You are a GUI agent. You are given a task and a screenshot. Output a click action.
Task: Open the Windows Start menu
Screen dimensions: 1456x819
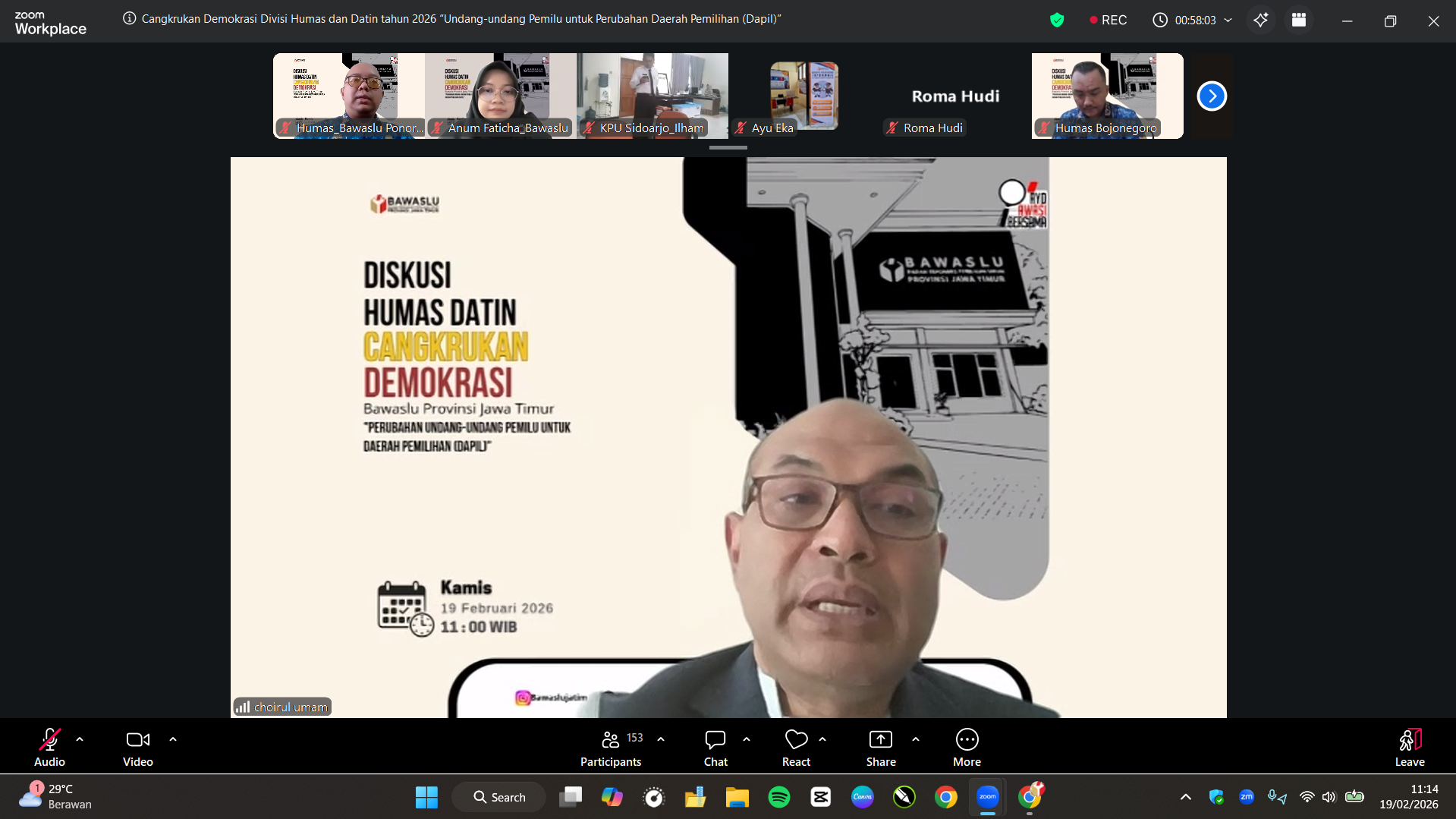coord(426,797)
